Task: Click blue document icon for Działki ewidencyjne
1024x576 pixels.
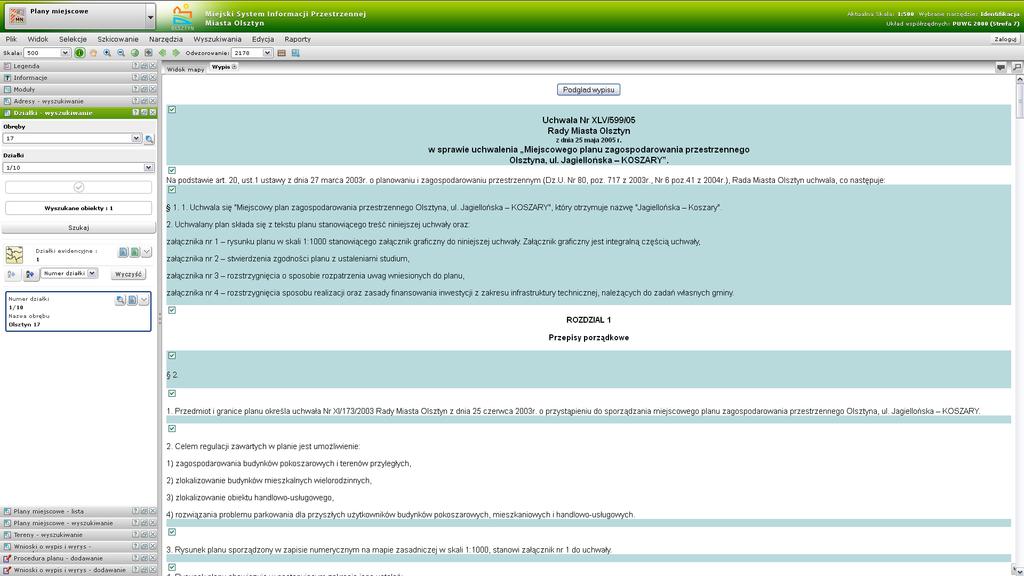Action: (123, 252)
